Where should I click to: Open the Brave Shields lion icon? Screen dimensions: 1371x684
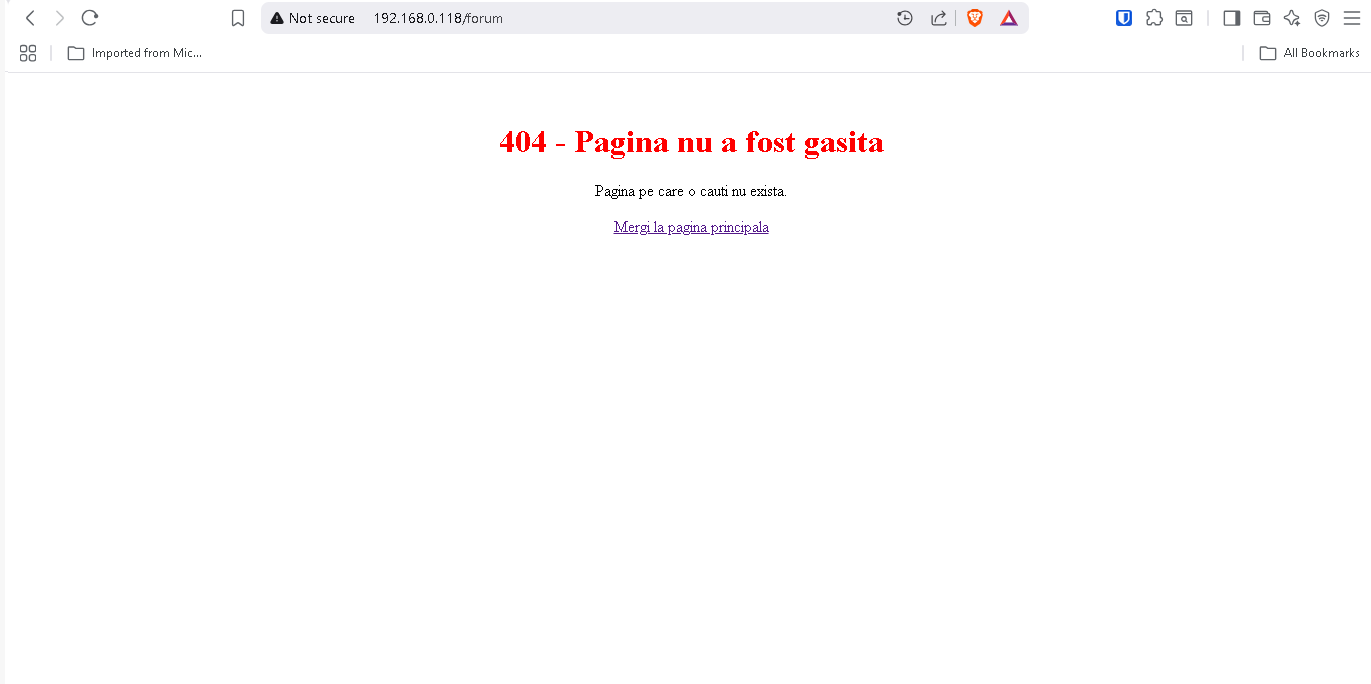975,18
